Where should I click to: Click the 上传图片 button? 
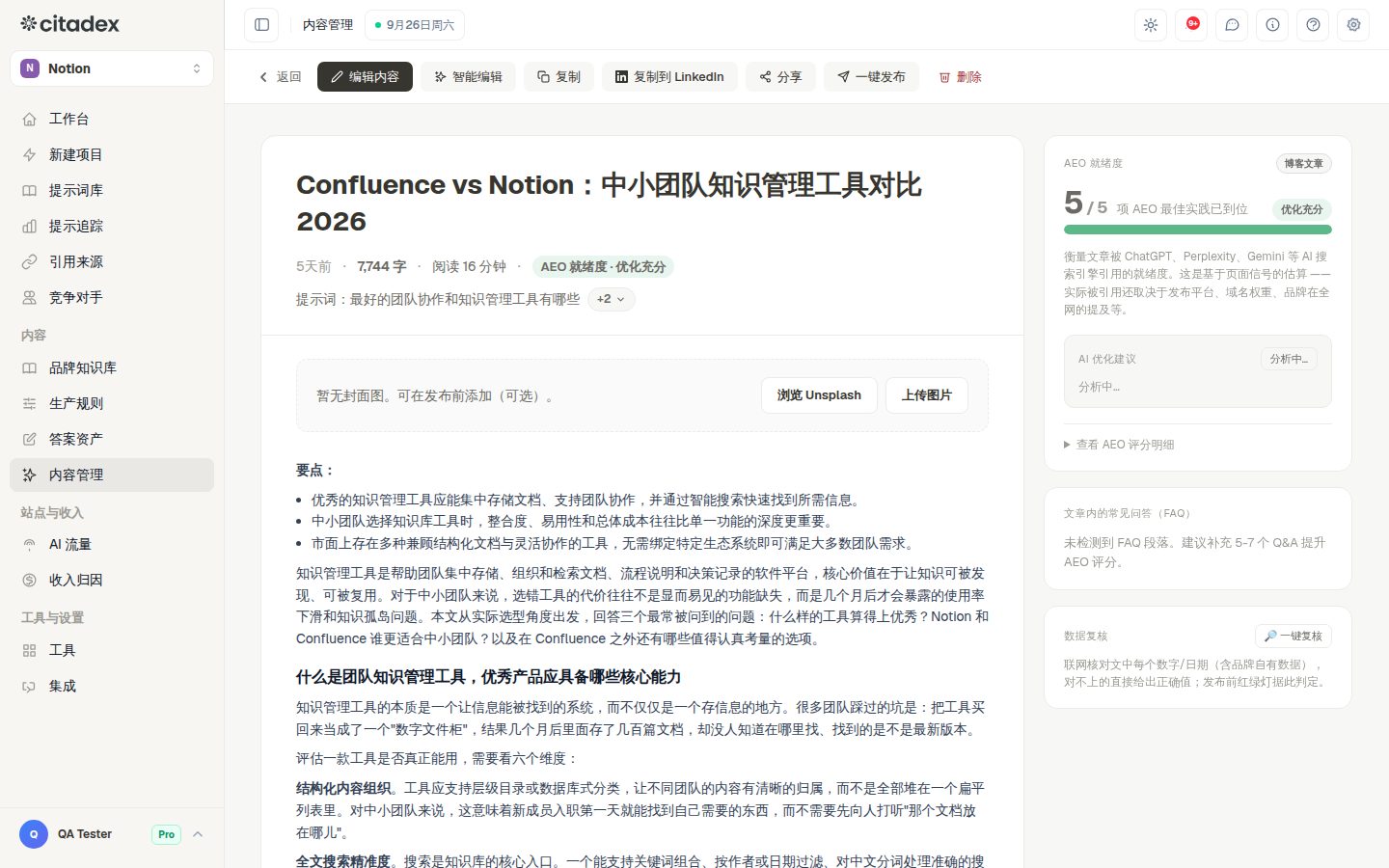(927, 395)
